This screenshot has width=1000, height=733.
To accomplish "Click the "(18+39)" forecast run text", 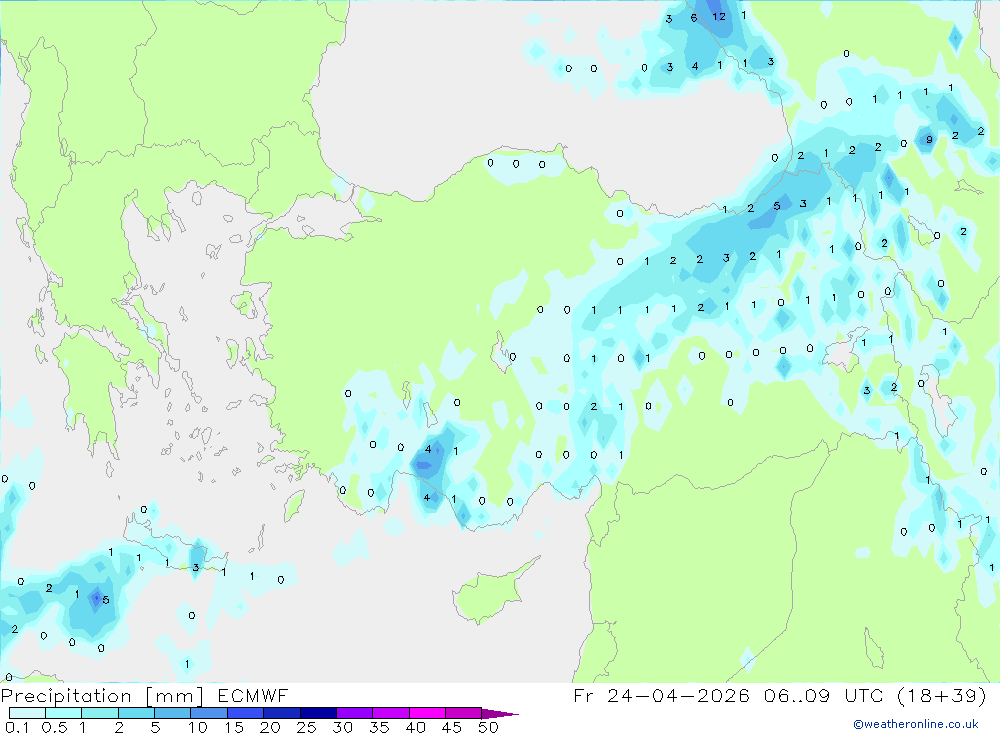I will click(941, 695).
